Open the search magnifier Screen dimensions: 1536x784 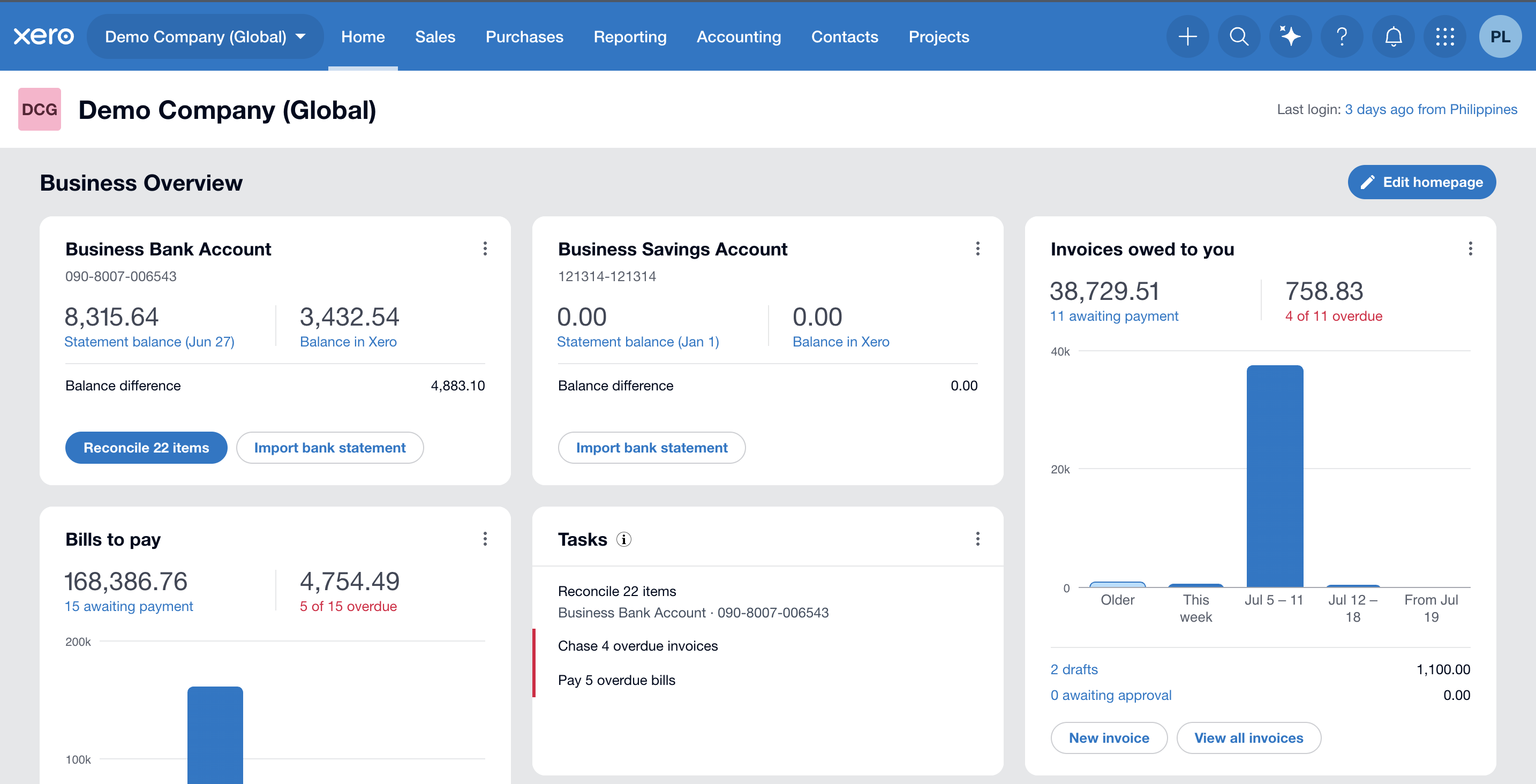pos(1238,36)
